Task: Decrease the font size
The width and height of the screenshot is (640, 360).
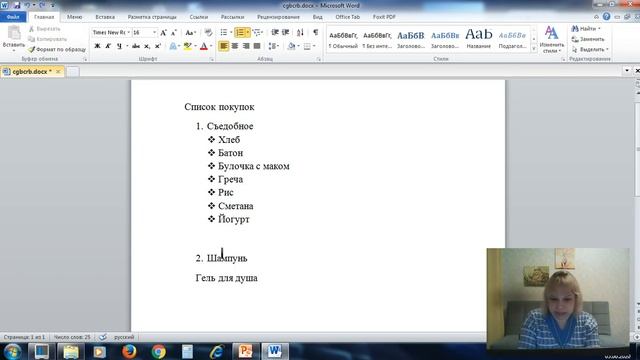Action: (173, 33)
